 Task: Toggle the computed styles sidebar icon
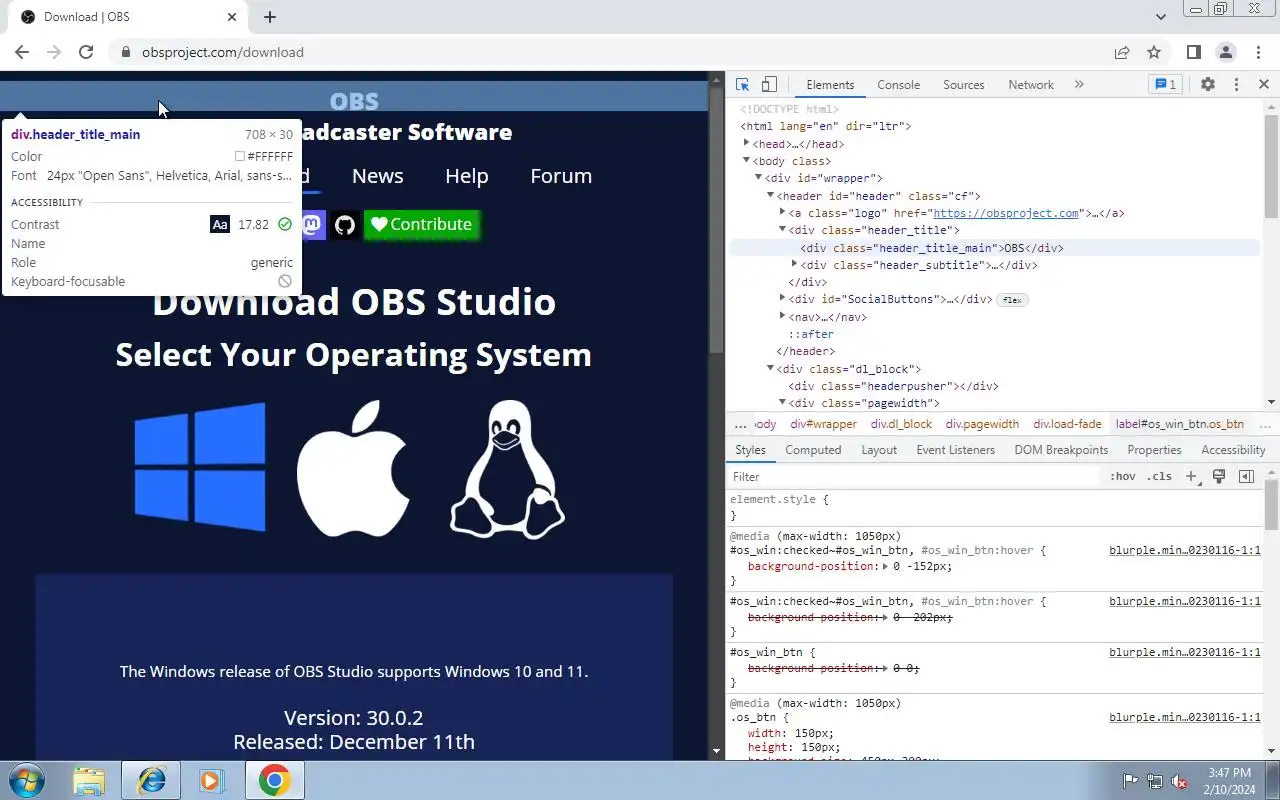[x=1246, y=477]
